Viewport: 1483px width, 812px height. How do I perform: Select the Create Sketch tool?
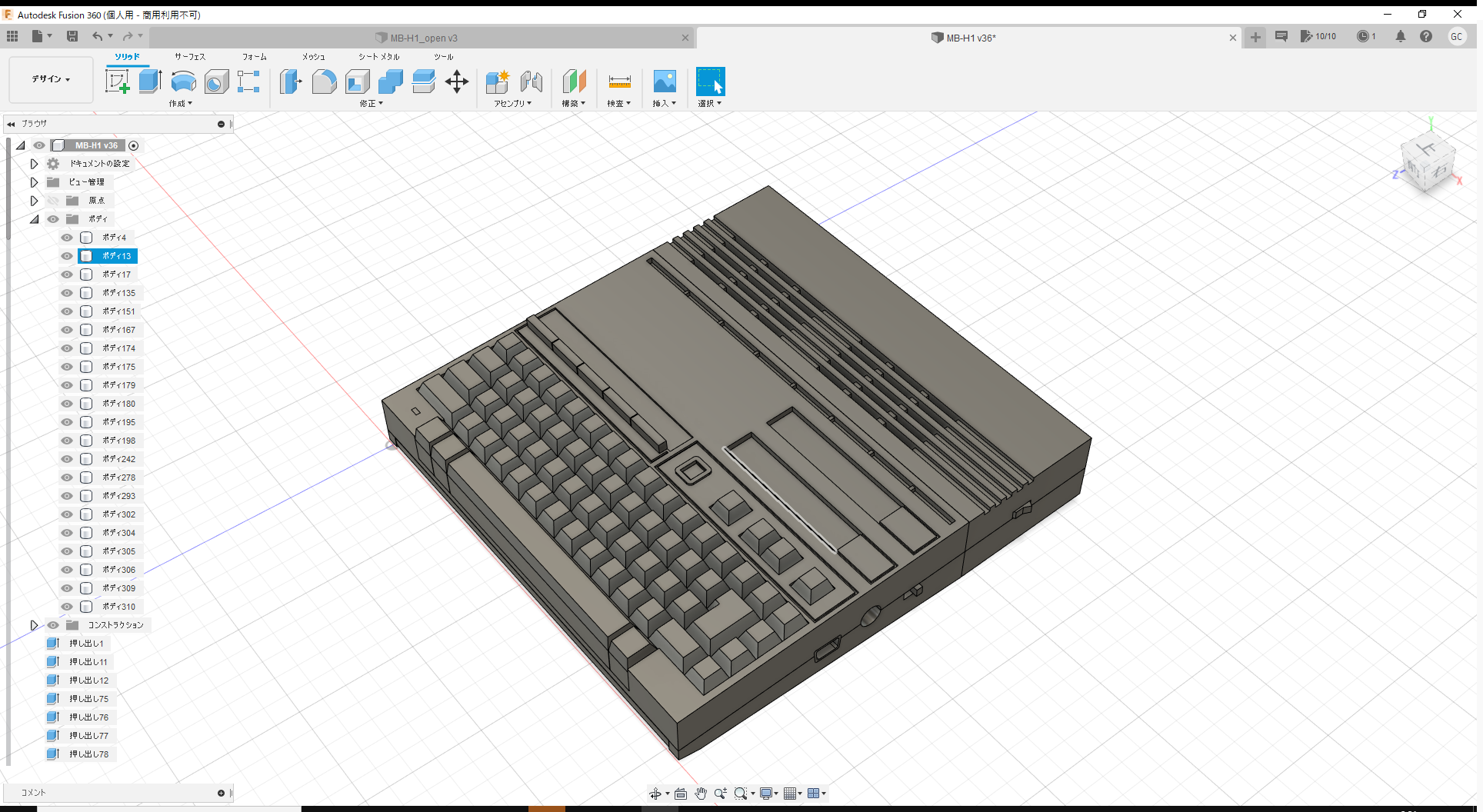pos(118,81)
